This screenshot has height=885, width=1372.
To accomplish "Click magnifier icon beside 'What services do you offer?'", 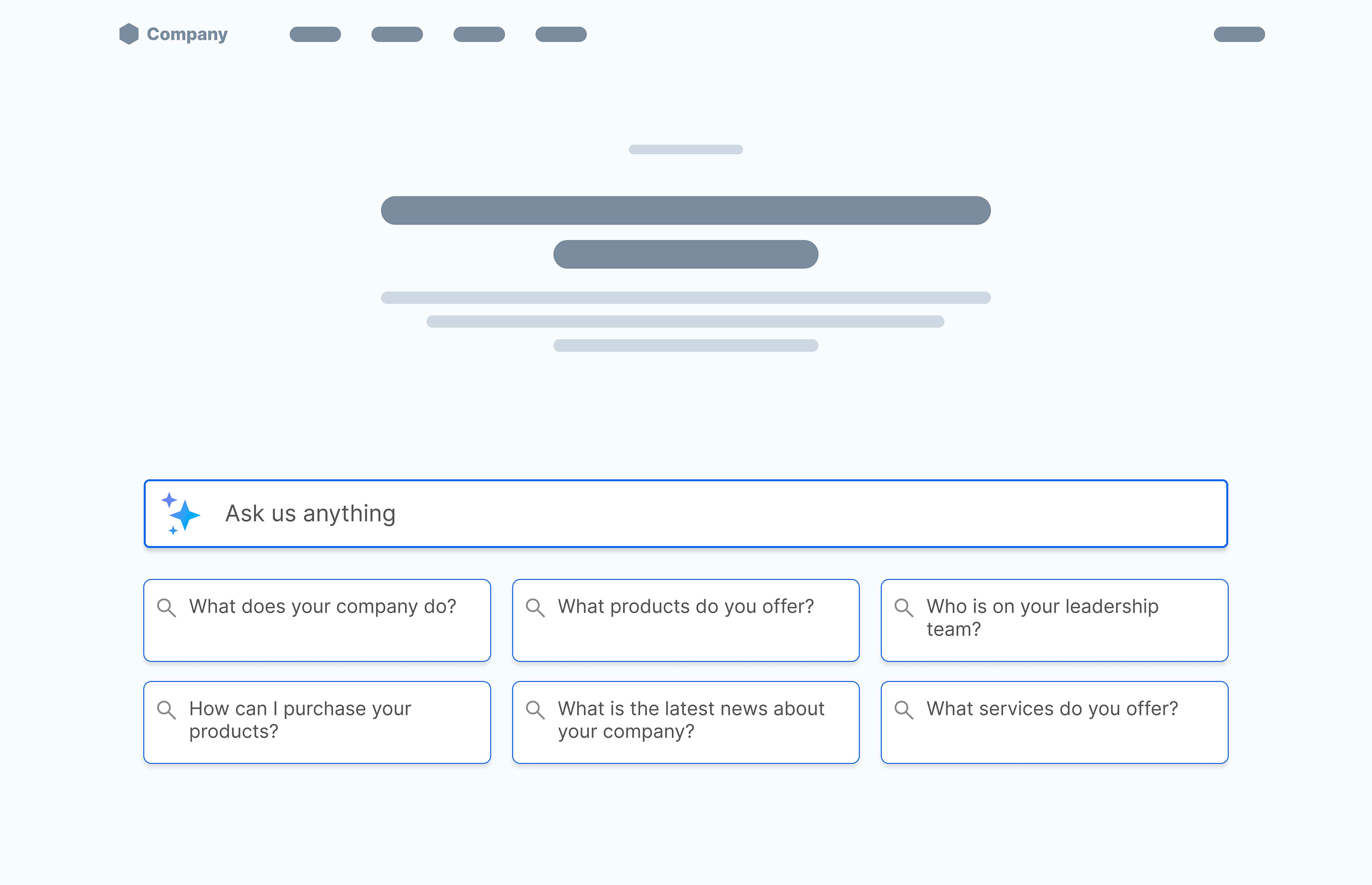I will pos(903,710).
